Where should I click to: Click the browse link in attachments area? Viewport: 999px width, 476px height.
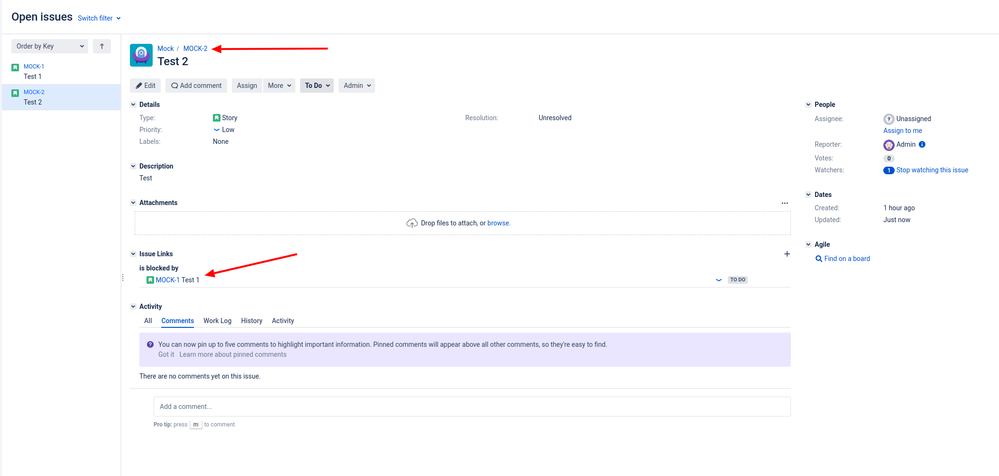pos(498,223)
